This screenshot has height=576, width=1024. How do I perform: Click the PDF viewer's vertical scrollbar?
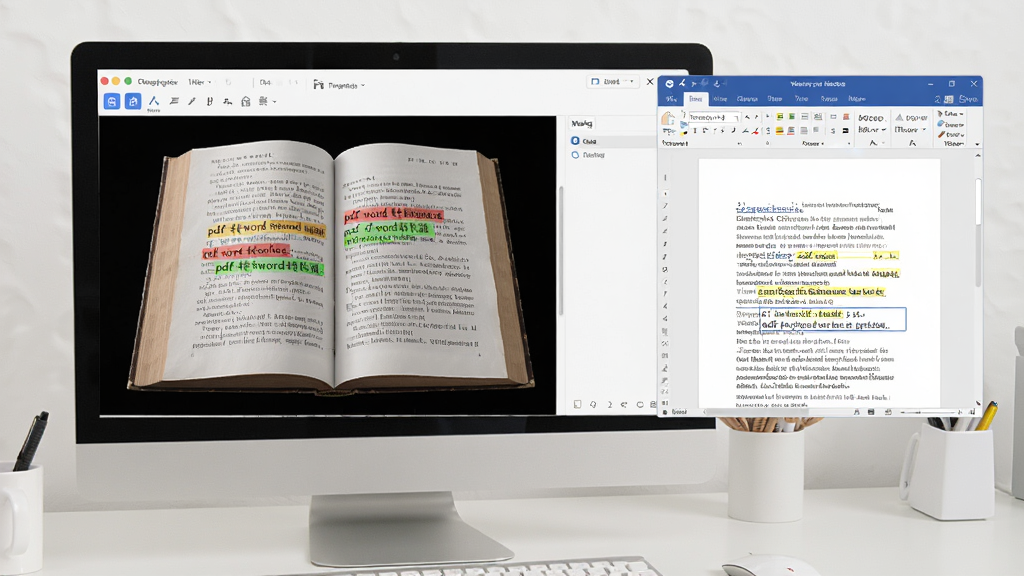coord(560,251)
